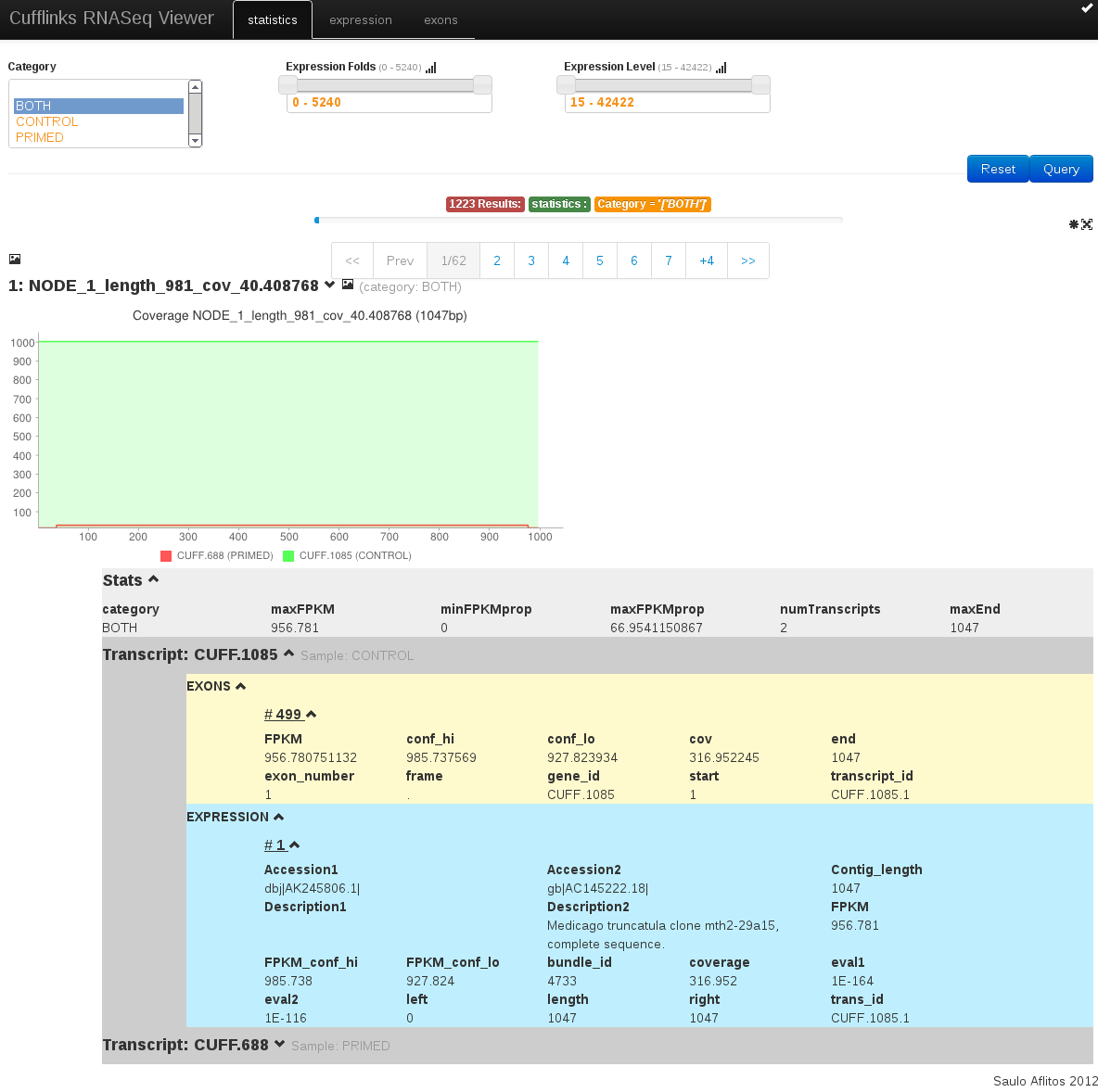The image size is (1098, 1092).
Task: Click the << first page link
Action: pyautogui.click(x=352, y=260)
